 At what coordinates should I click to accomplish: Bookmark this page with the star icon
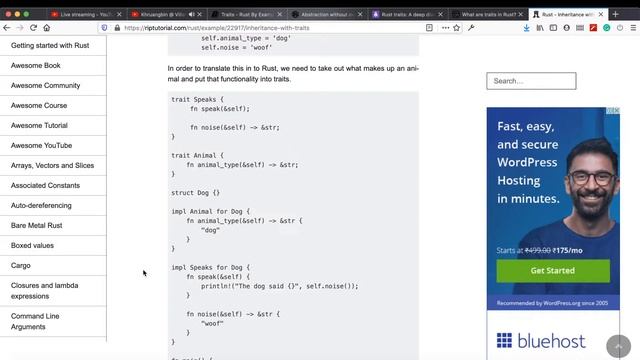coord(456,28)
